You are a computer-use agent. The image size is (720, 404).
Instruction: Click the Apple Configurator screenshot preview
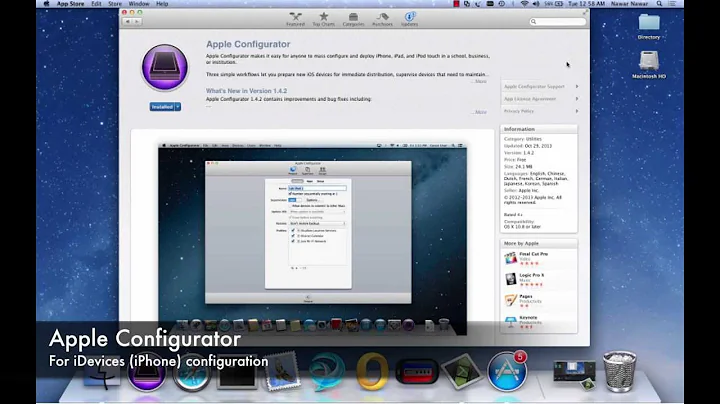tap(312, 239)
